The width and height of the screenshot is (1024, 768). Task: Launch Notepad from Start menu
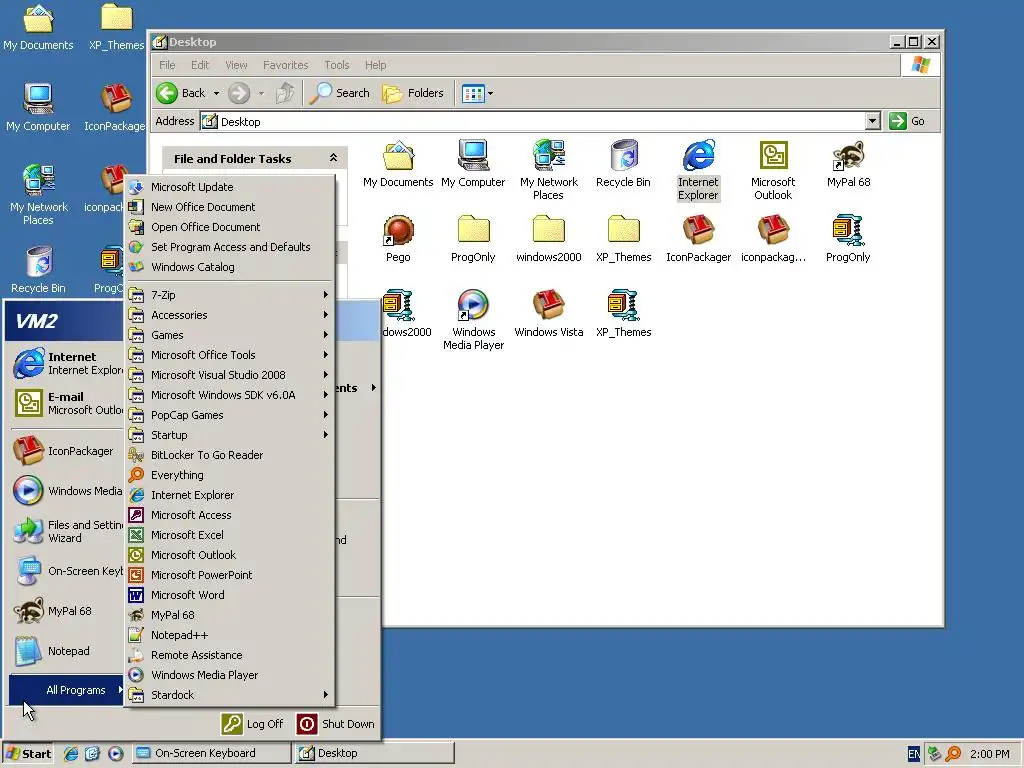67,651
